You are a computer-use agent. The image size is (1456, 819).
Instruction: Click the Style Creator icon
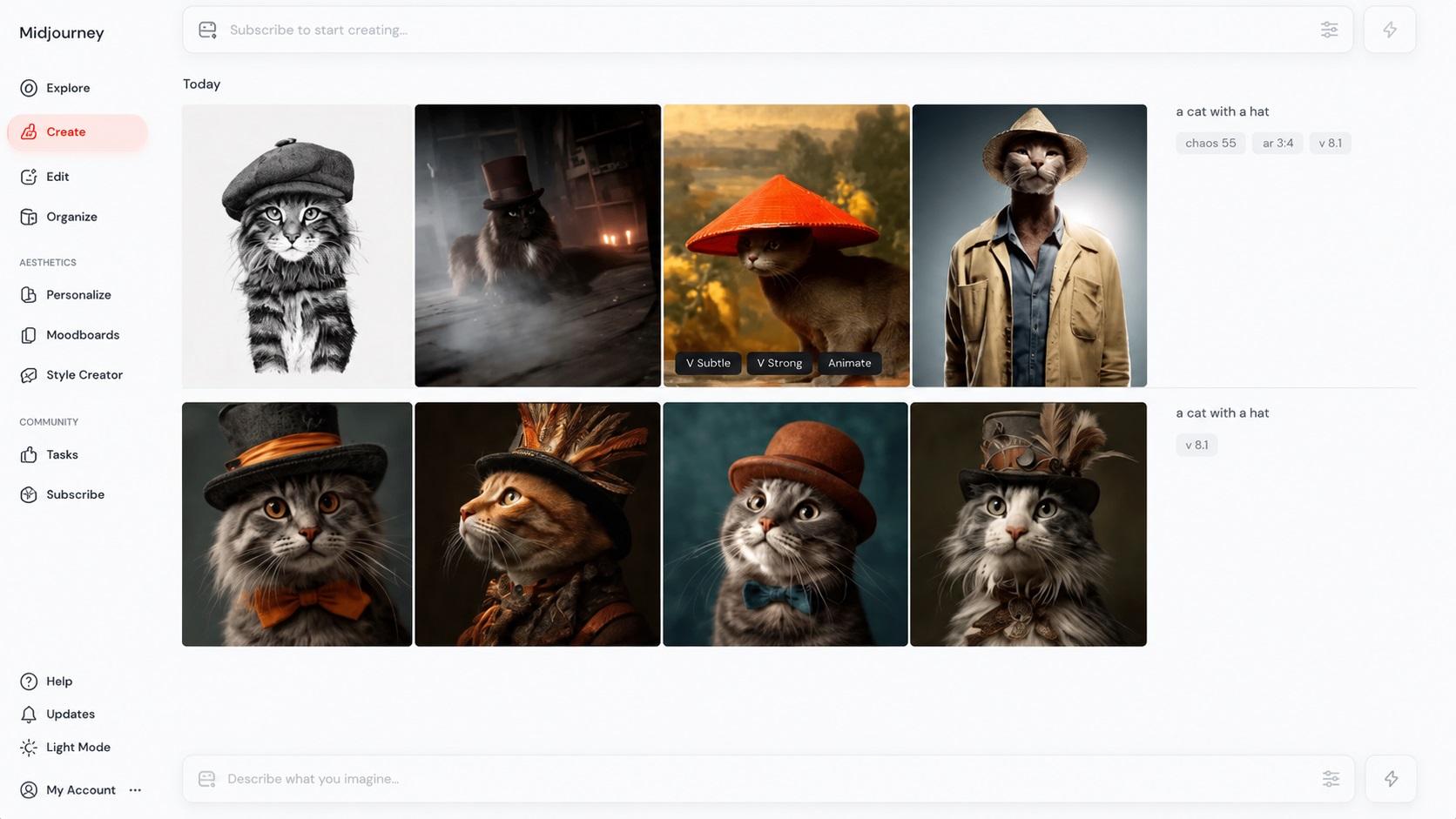click(29, 375)
